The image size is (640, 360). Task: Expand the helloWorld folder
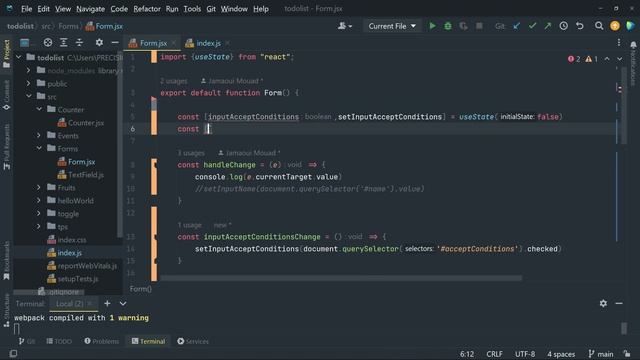pos(39,201)
